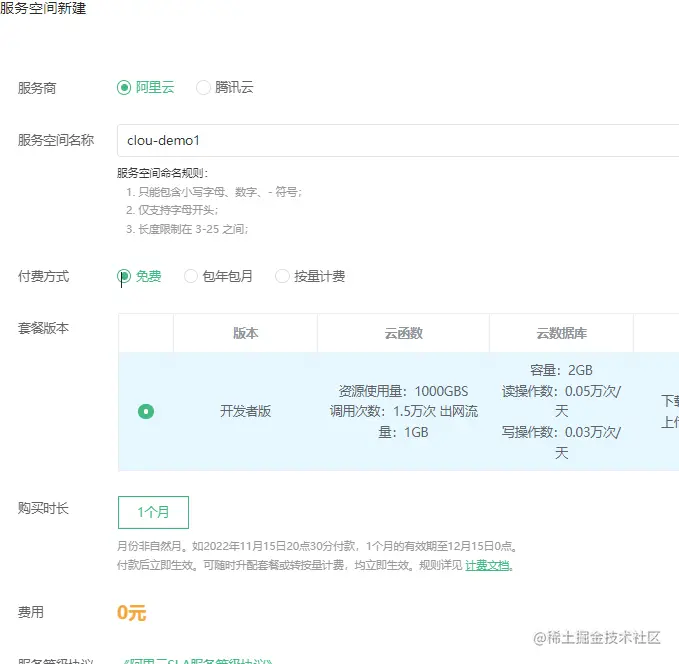Viewport: 679px width, 664px height.
Task: Click the 服务商 field label
Action: coord(37,88)
